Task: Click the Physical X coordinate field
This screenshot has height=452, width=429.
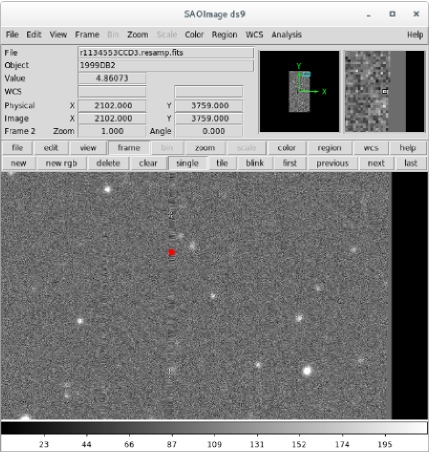Action: click(x=112, y=106)
